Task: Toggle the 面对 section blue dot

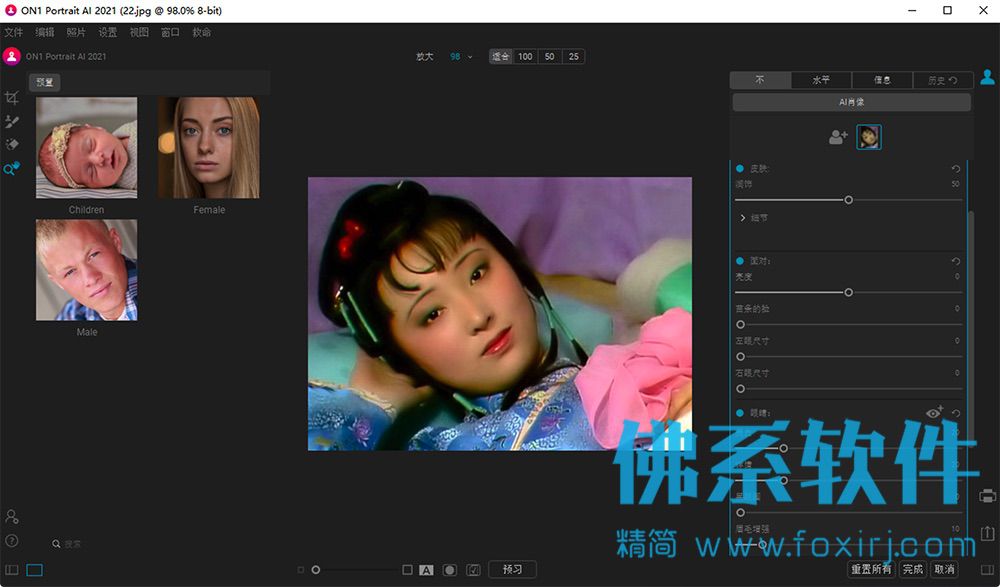Action: [x=740, y=261]
